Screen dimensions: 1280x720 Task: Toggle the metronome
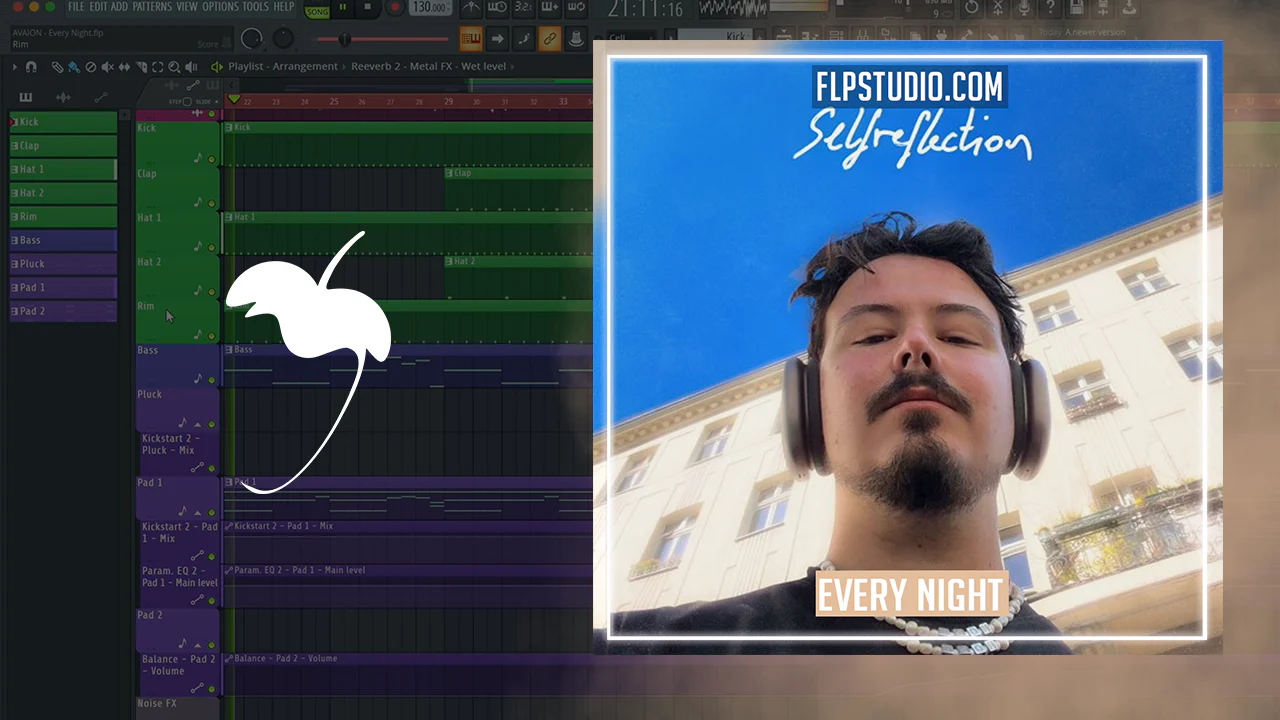point(471,8)
